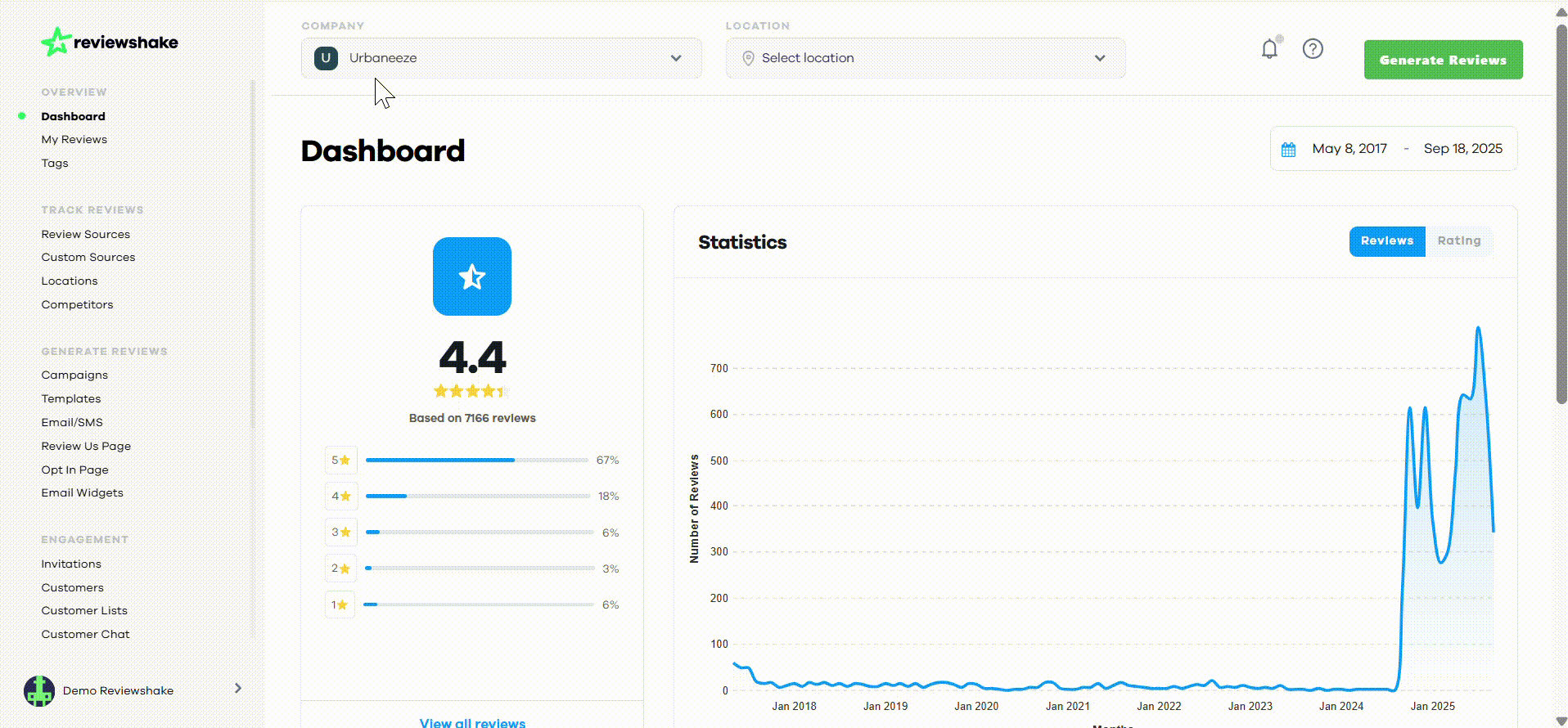Select the 3 star rating filter
Image resolution: width=1568 pixels, height=728 pixels.
(340, 532)
